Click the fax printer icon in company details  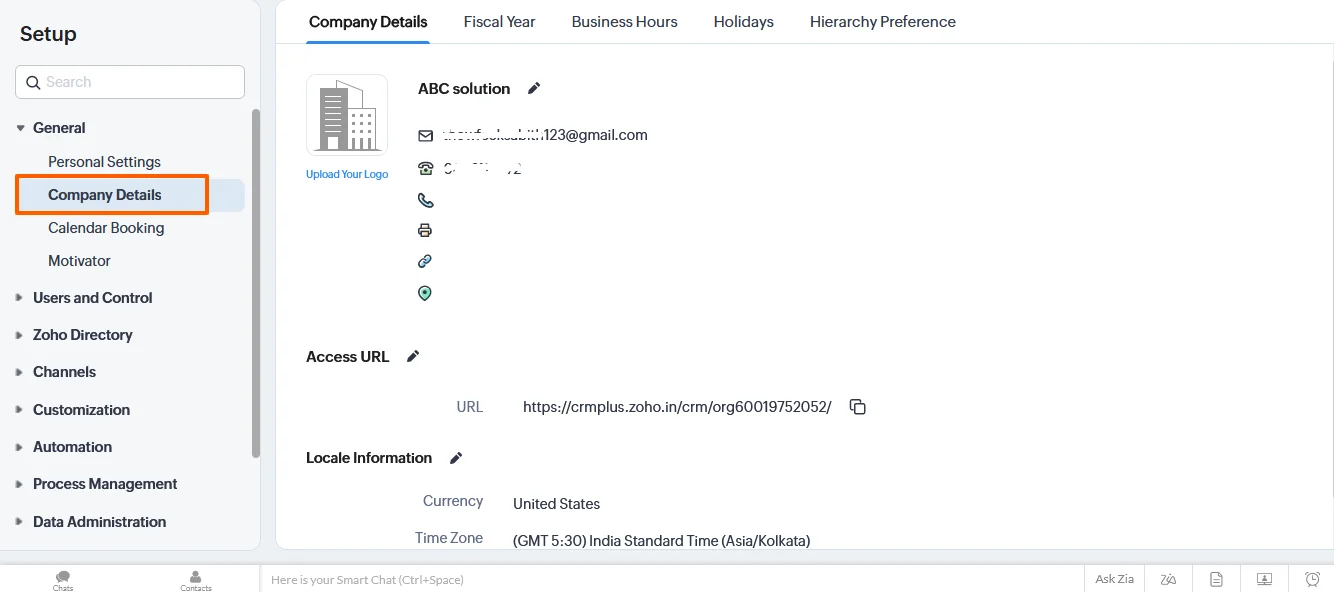pyautogui.click(x=425, y=230)
